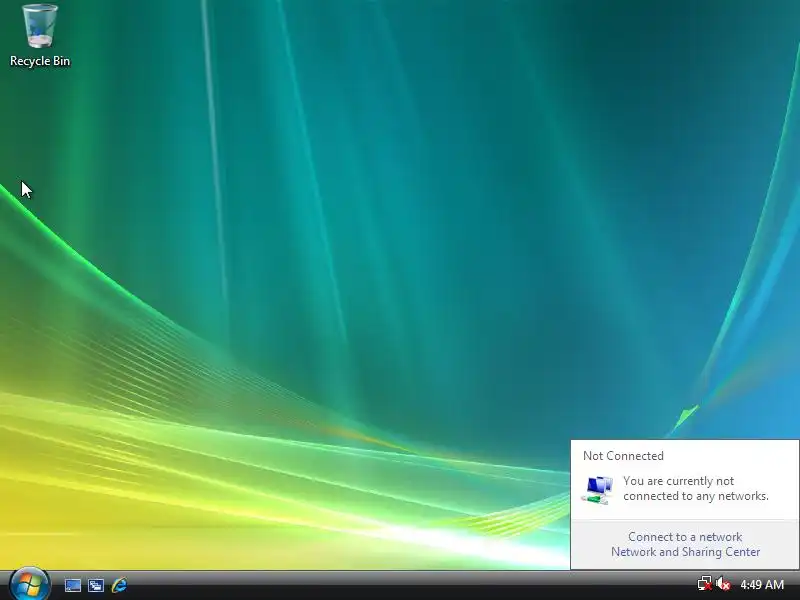Click the network tray icon with red X
800x600 pixels.
click(705, 584)
